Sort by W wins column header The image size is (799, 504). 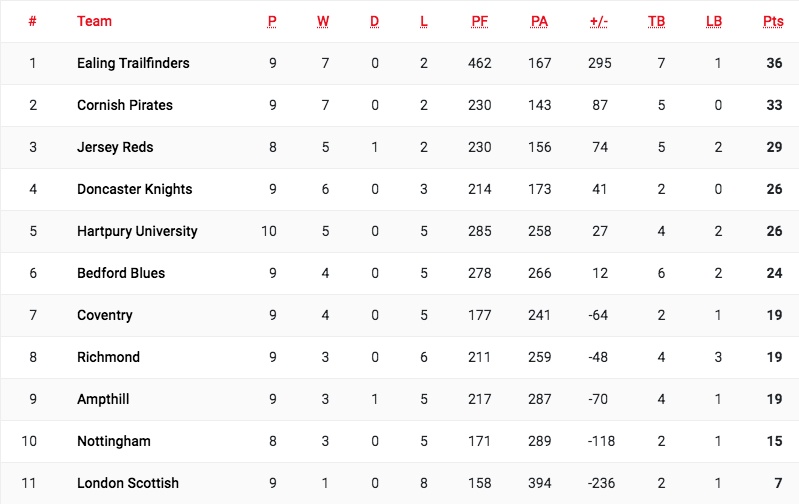[x=323, y=21]
